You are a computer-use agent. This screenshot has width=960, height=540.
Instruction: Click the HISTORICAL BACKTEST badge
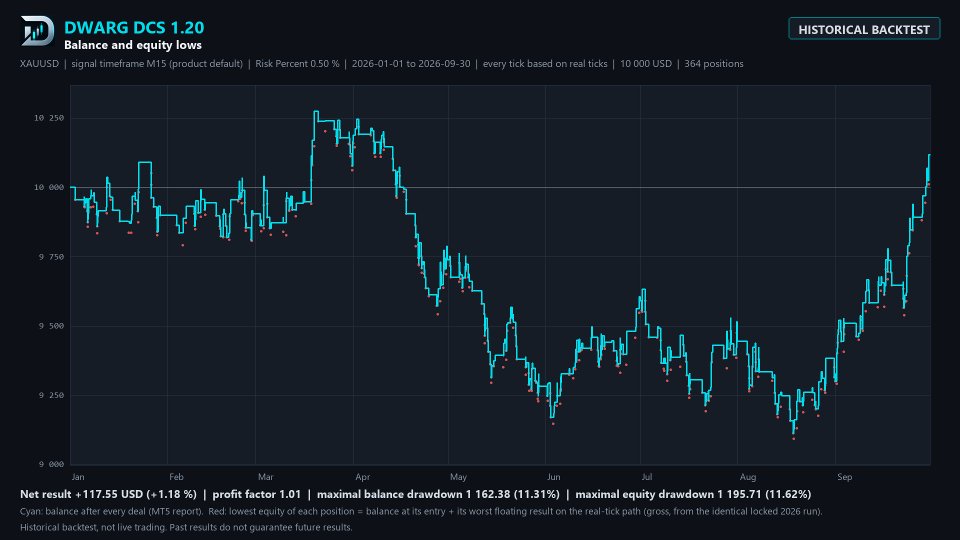pos(864,29)
